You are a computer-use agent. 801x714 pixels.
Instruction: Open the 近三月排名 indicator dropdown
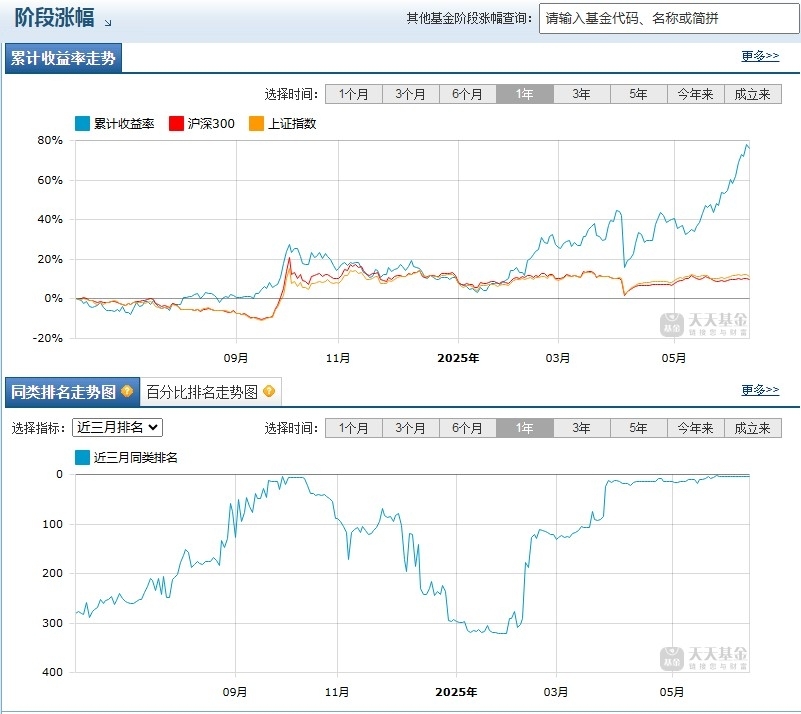coord(117,427)
